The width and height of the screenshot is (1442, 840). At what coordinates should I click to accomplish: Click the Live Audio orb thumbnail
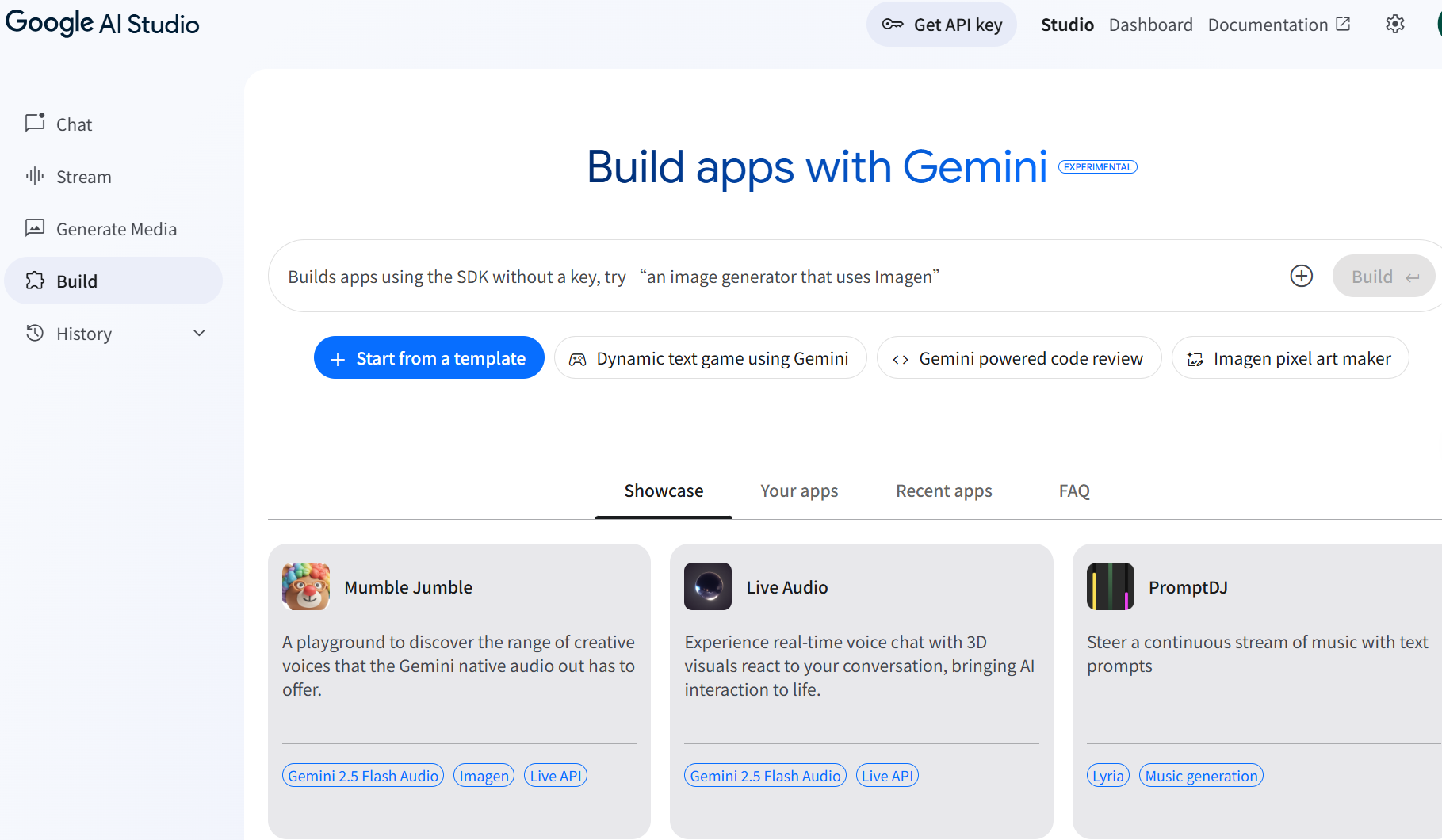tap(708, 586)
